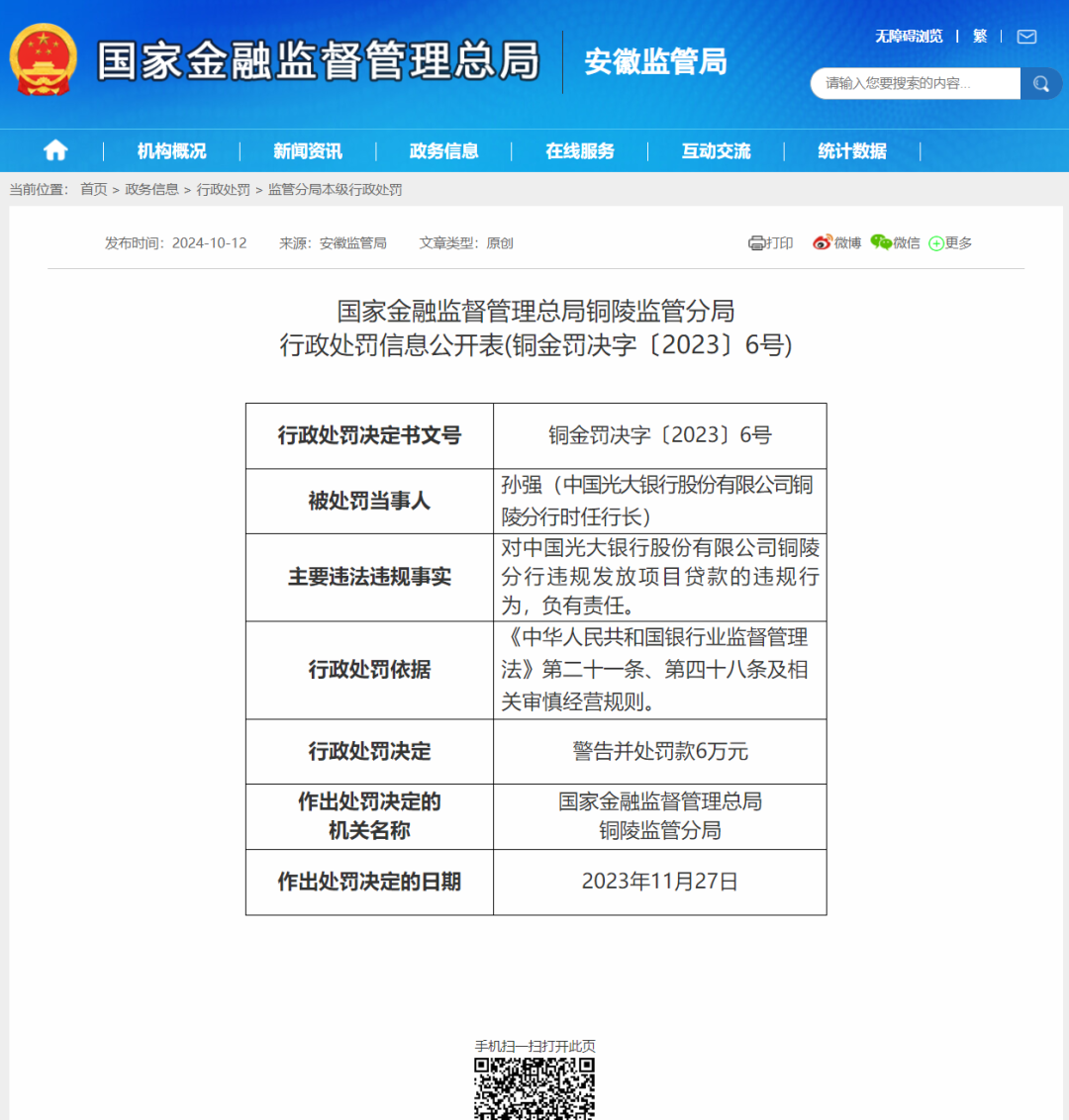This screenshot has height=1120, width=1069.
Task: Click the 微博 share label
Action: [x=847, y=242]
